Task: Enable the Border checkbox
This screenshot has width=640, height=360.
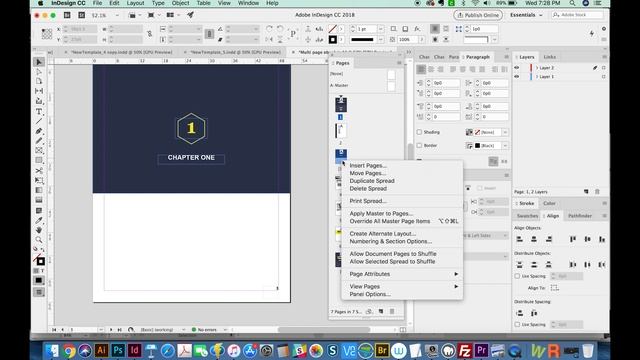Action: (419, 145)
